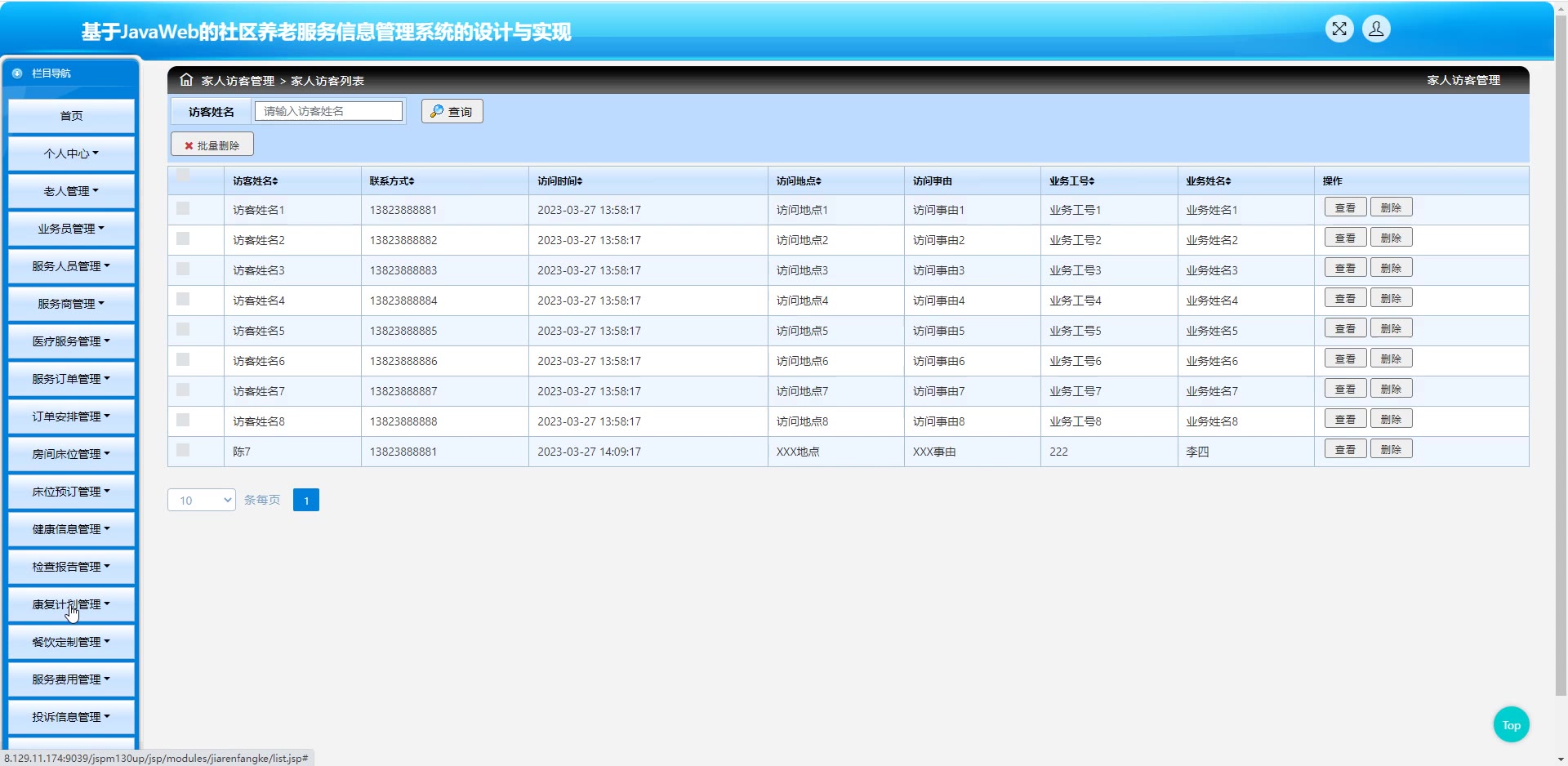This screenshot has width=1568, height=766.
Task: Open the user profile icon in header
Action: pyautogui.click(x=1376, y=29)
